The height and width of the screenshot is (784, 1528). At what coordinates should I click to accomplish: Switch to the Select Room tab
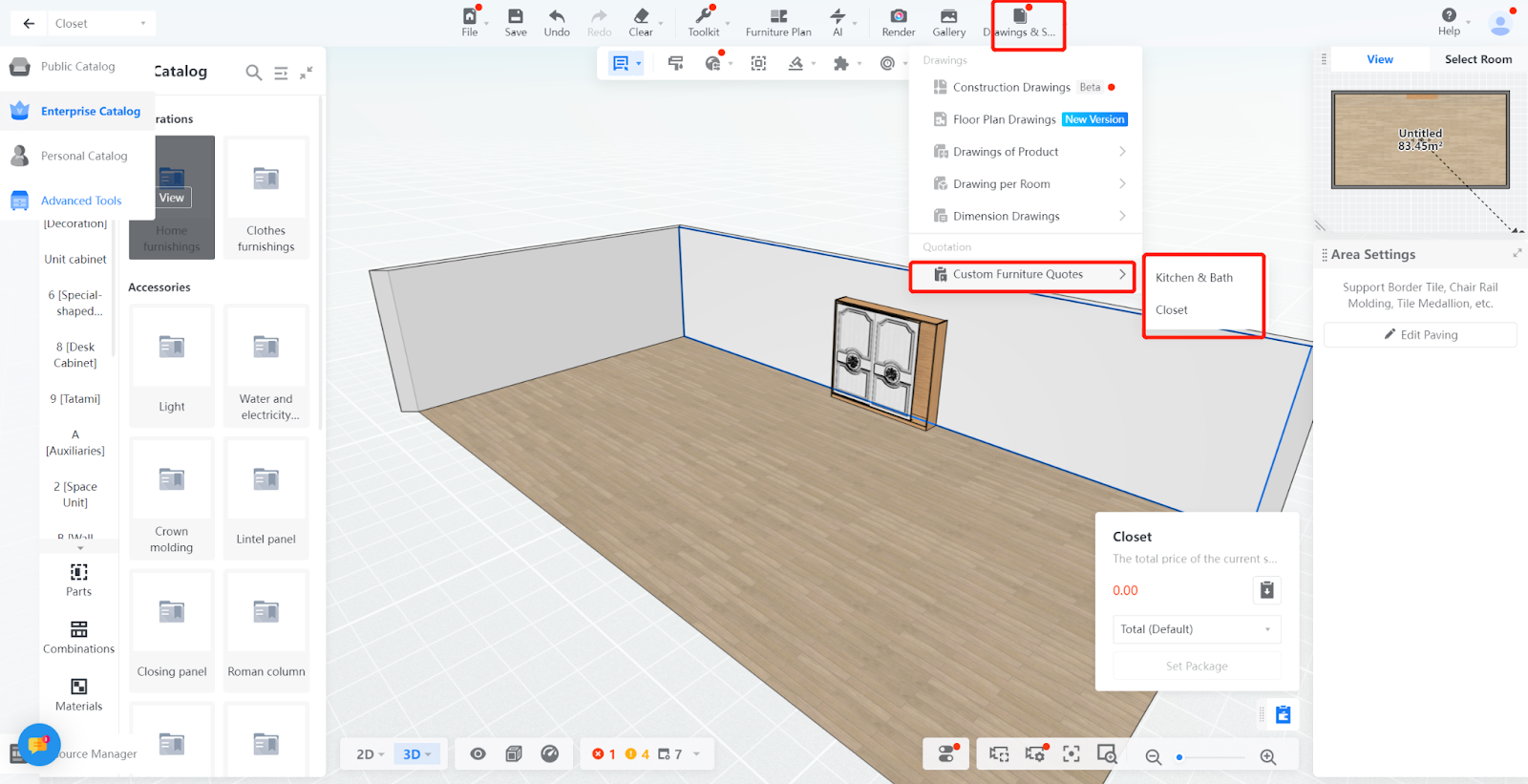tap(1477, 59)
